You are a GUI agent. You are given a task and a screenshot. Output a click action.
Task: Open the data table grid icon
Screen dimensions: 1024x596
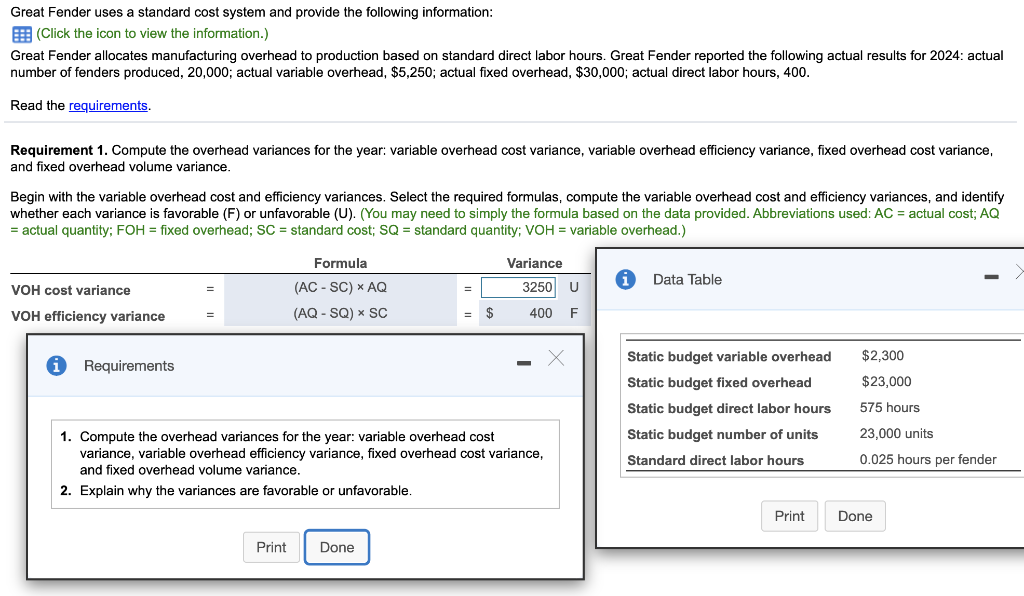pyautogui.click(x=22, y=34)
